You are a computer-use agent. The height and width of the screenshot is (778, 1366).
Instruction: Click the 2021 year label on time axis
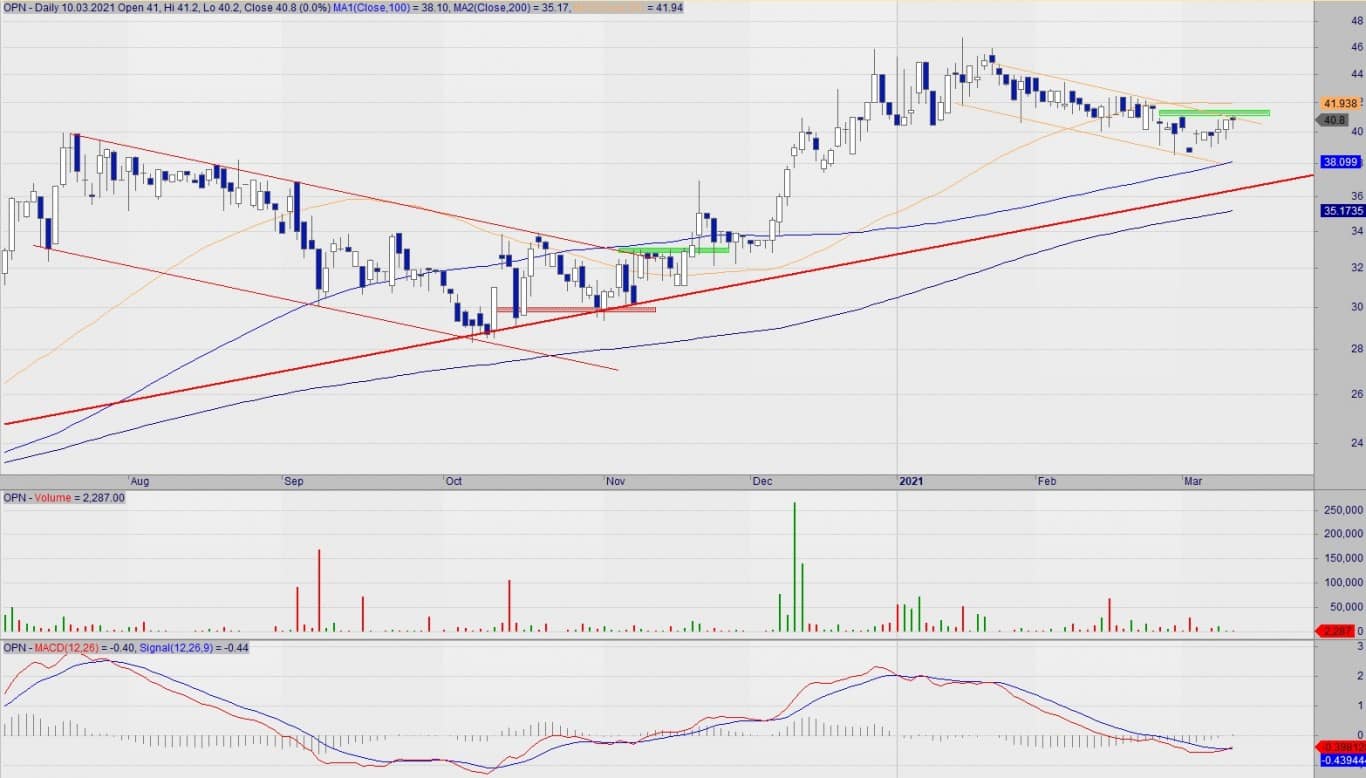[910, 482]
